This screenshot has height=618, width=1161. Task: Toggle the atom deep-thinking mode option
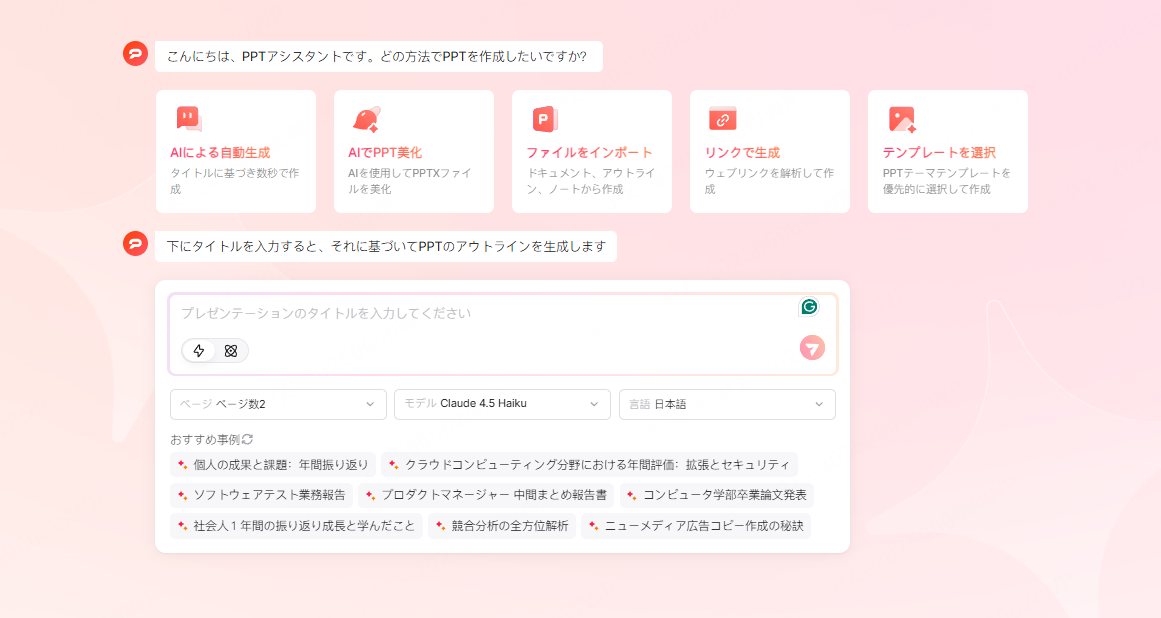point(231,351)
